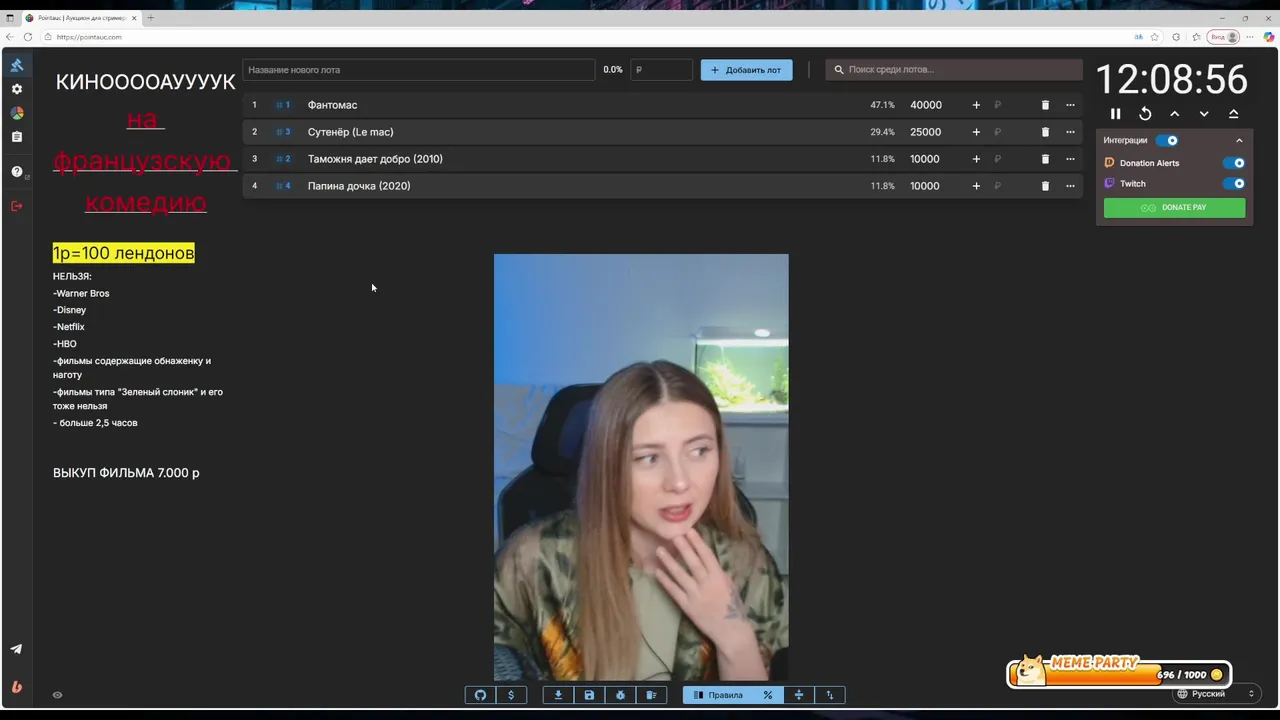Open browser menu three dots

[1250, 37]
